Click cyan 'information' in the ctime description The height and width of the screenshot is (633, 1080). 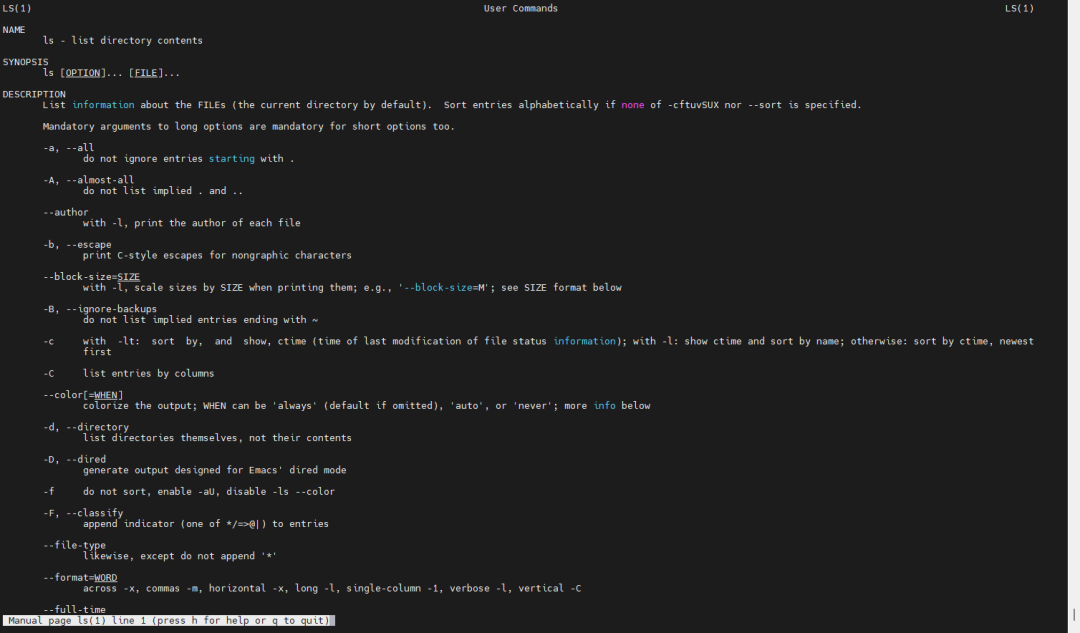[584, 341]
